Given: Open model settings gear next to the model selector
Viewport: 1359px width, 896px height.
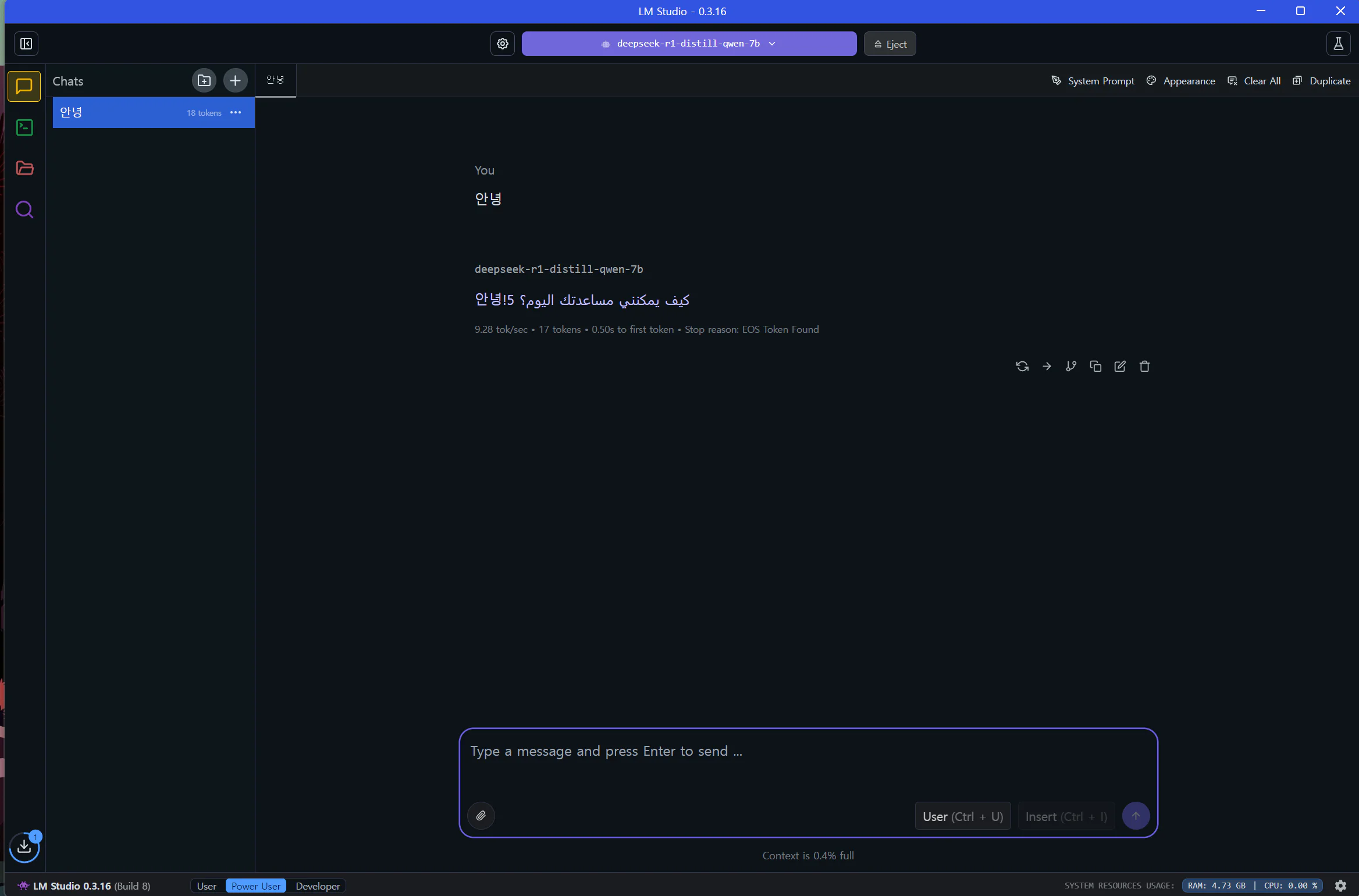Looking at the screenshot, I should pyautogui.click(x=503, y=44).
